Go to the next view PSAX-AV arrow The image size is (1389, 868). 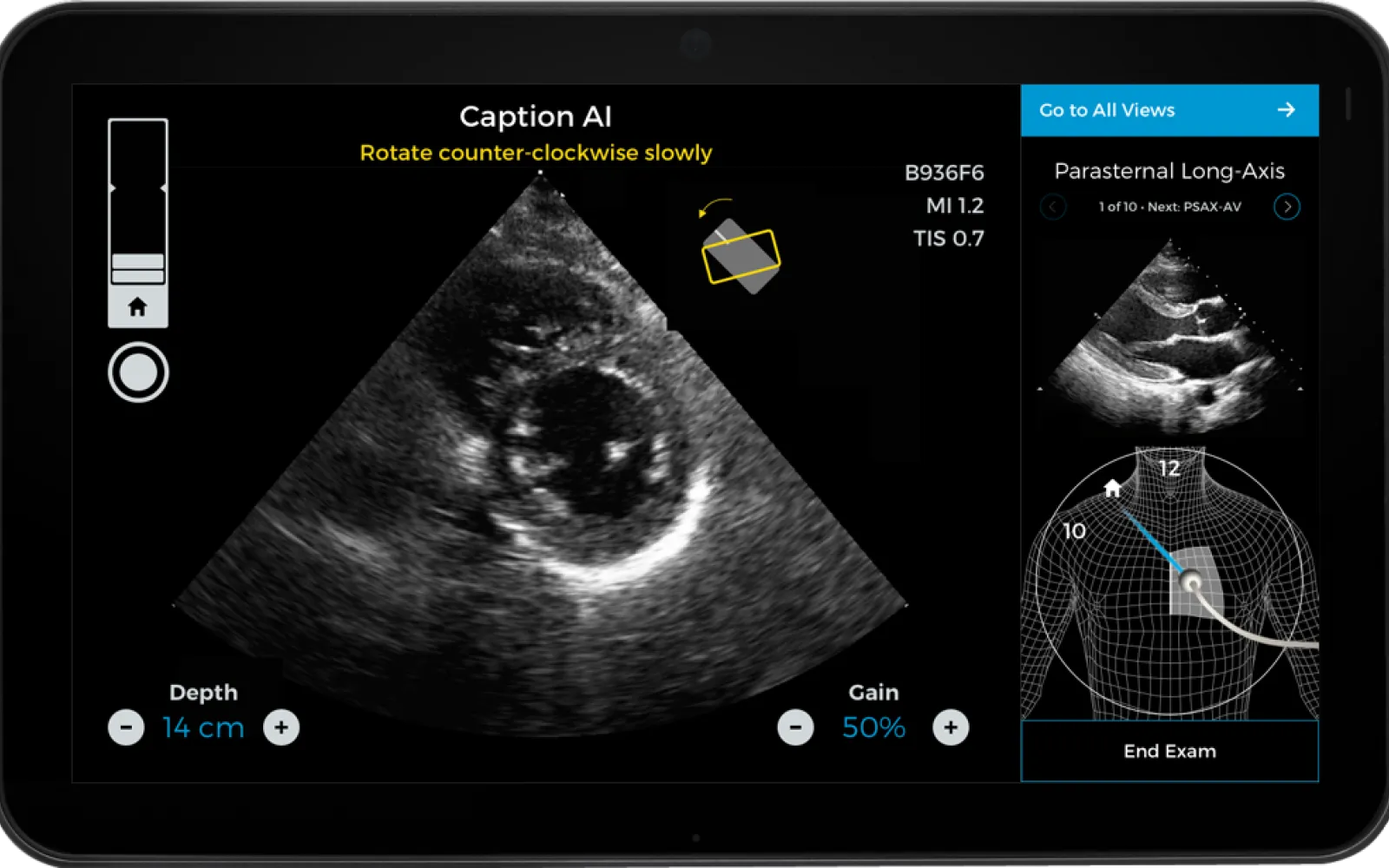[1287, 207]
